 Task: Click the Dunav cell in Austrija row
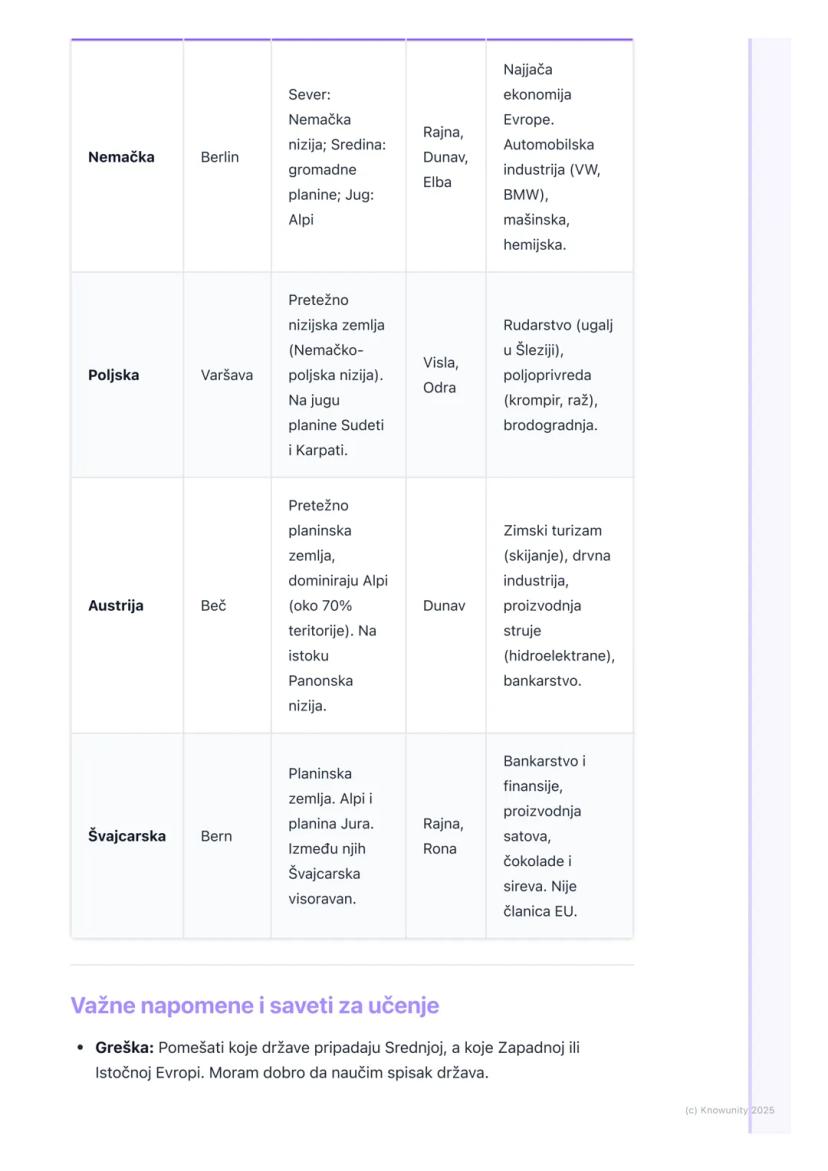pyautogui.click(x=444, y=605)
